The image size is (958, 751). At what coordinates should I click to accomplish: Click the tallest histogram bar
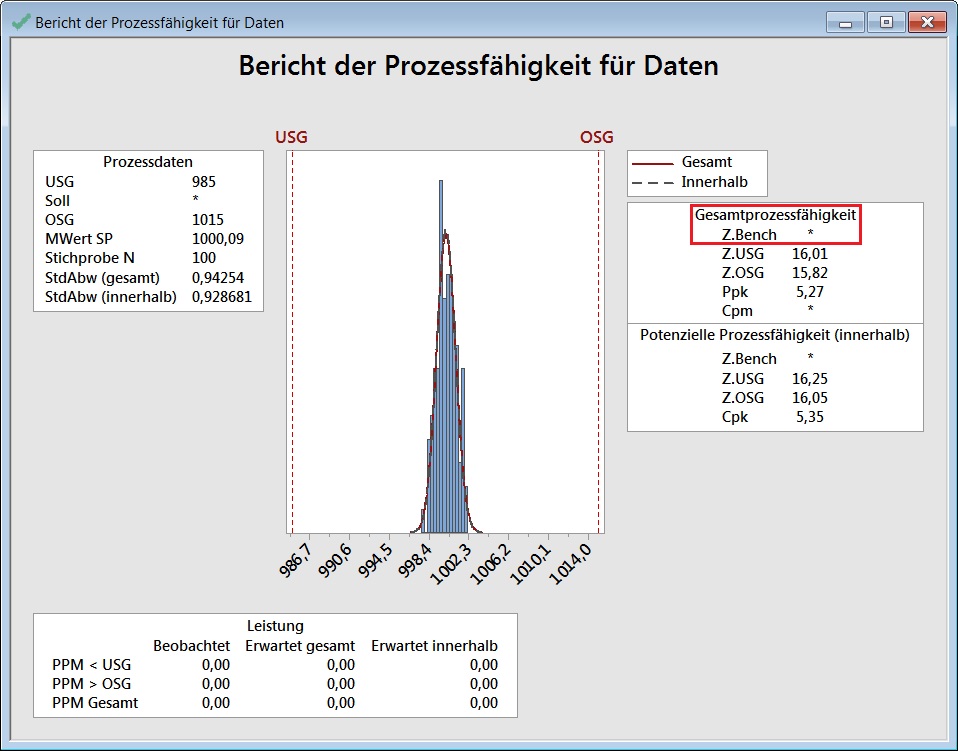click(441, 356)
